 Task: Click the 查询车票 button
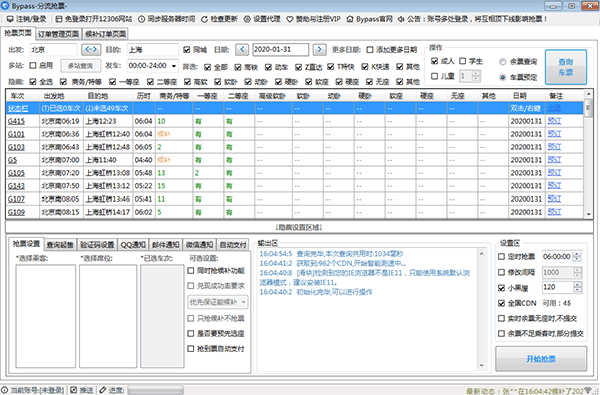click(566, 67)
